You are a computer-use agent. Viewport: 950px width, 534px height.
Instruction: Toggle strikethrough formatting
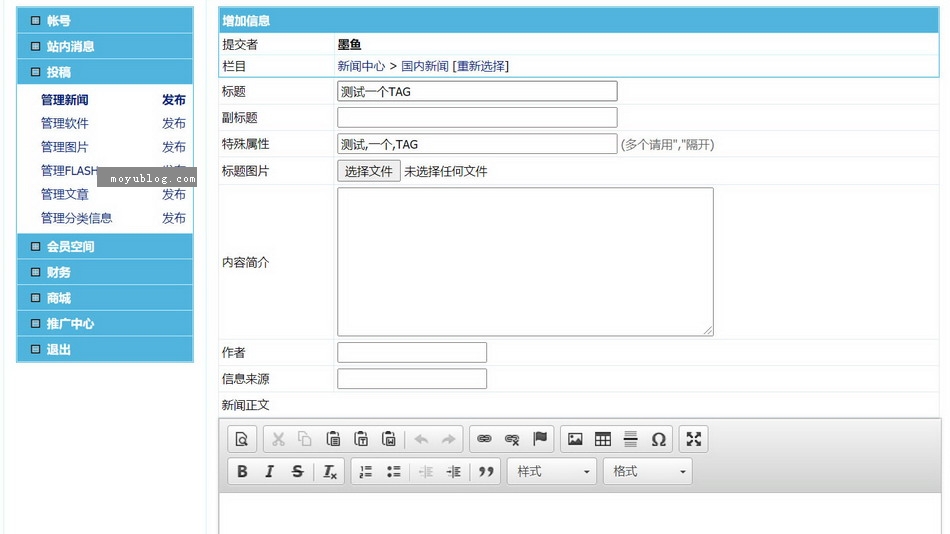click(297, 472)
